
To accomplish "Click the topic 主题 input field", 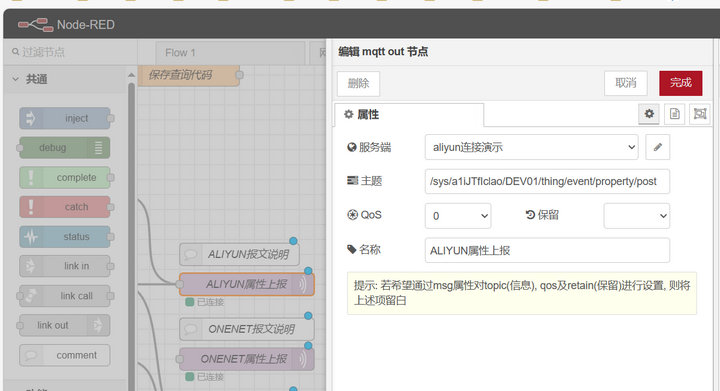I will 547,181.
